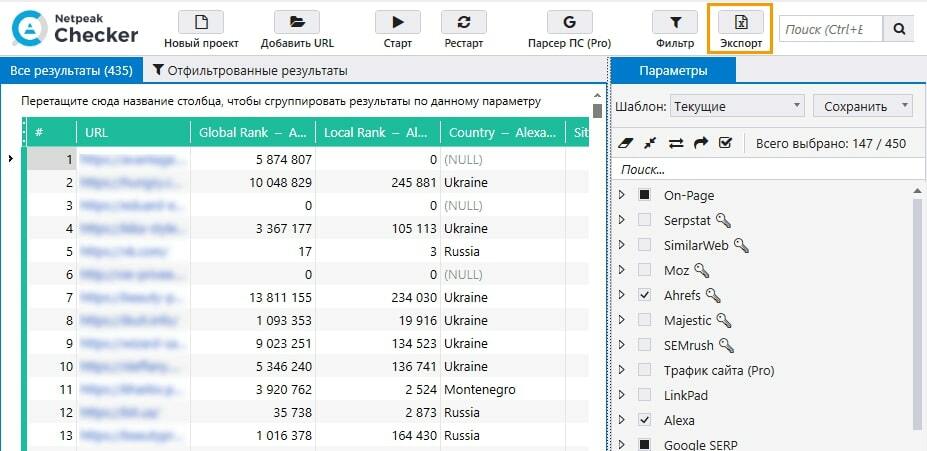Click the swap arrows icon in Parameters toolbar
The image size is (927, 451).
point(676,144)
